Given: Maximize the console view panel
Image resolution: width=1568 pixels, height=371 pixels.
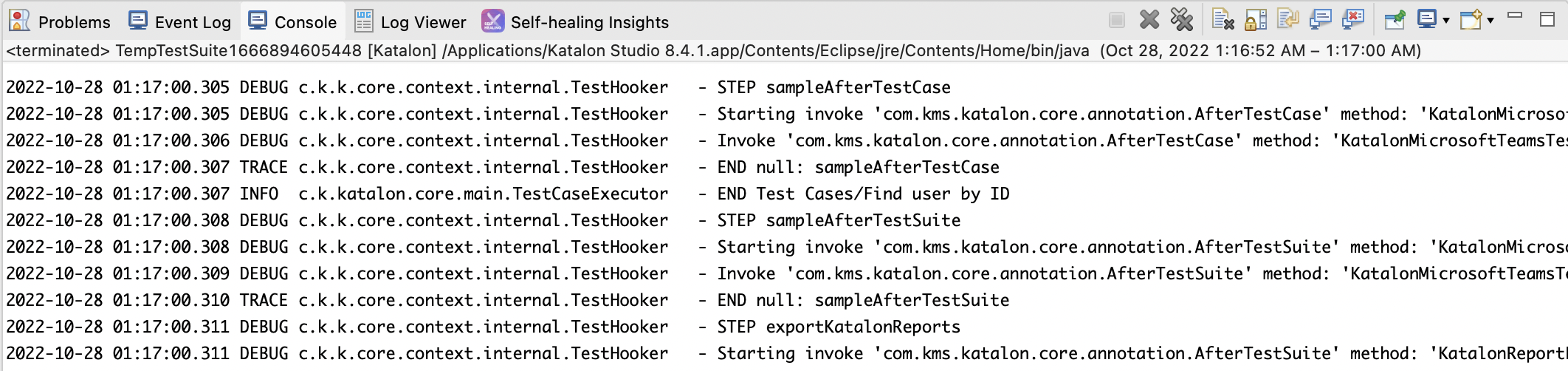Looking at the screenshot, I should pyautogui.click(x=1547, y=19).
